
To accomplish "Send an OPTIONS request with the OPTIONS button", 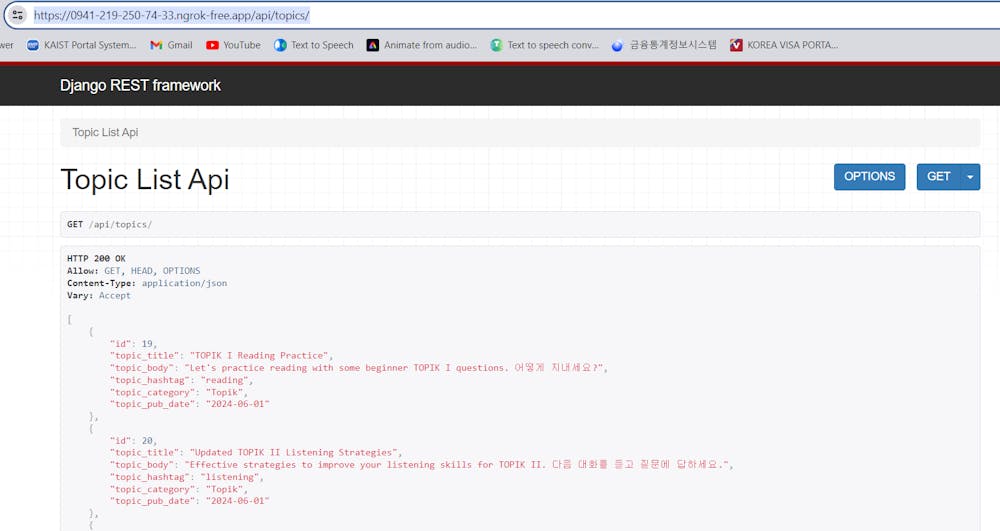I will click(x=869, y=177).
